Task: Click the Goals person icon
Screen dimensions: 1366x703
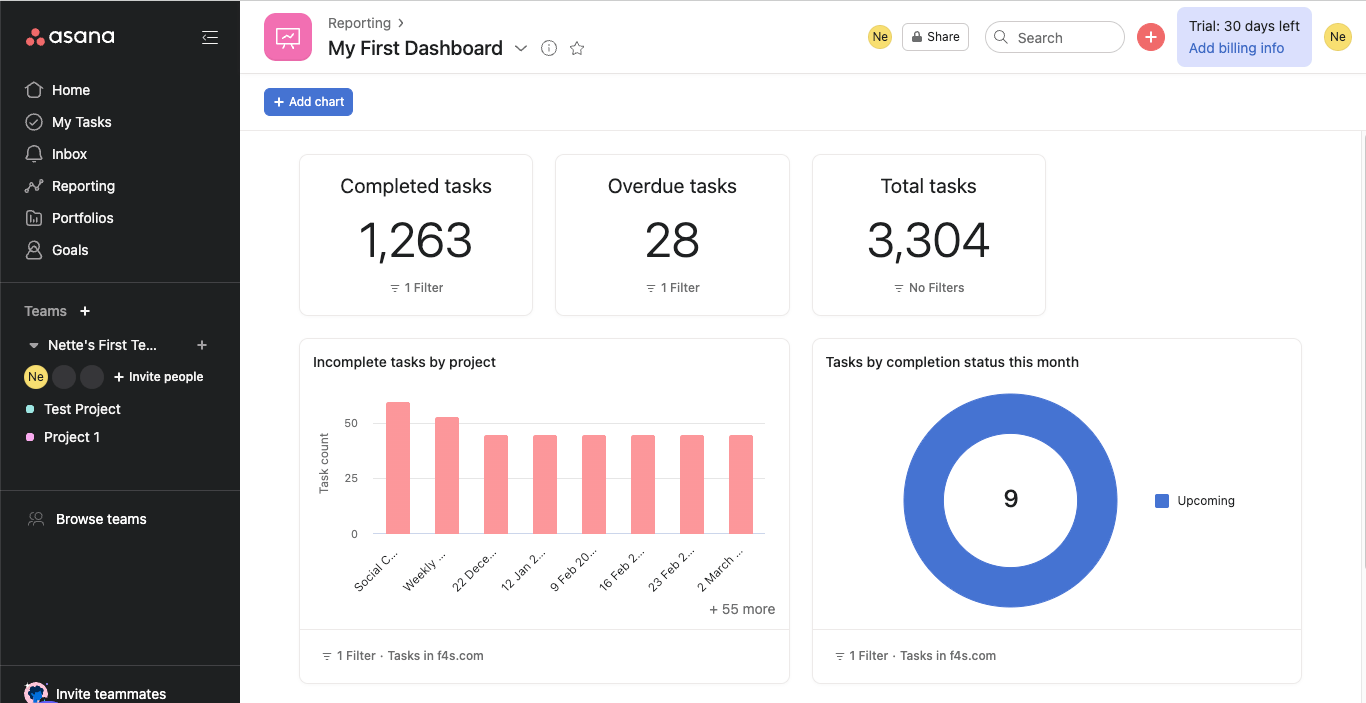Action: (x=34, y=250)
